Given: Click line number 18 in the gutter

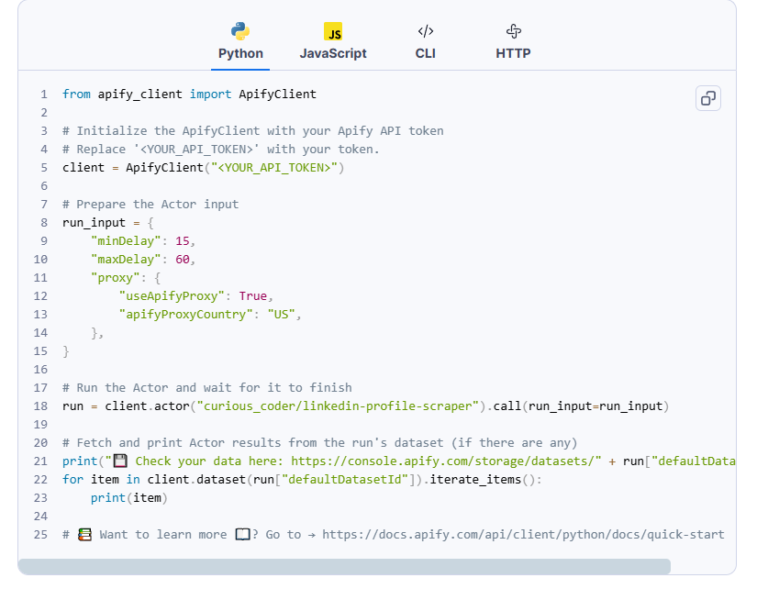Looking at the screenshot, I should point(40,406).
